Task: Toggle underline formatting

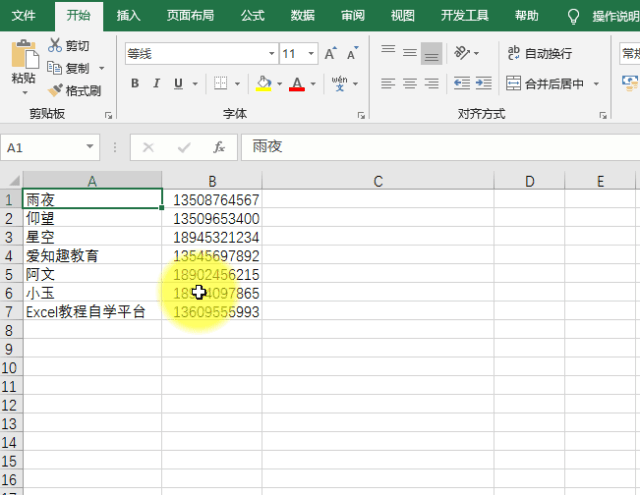Action: (178, 84)
